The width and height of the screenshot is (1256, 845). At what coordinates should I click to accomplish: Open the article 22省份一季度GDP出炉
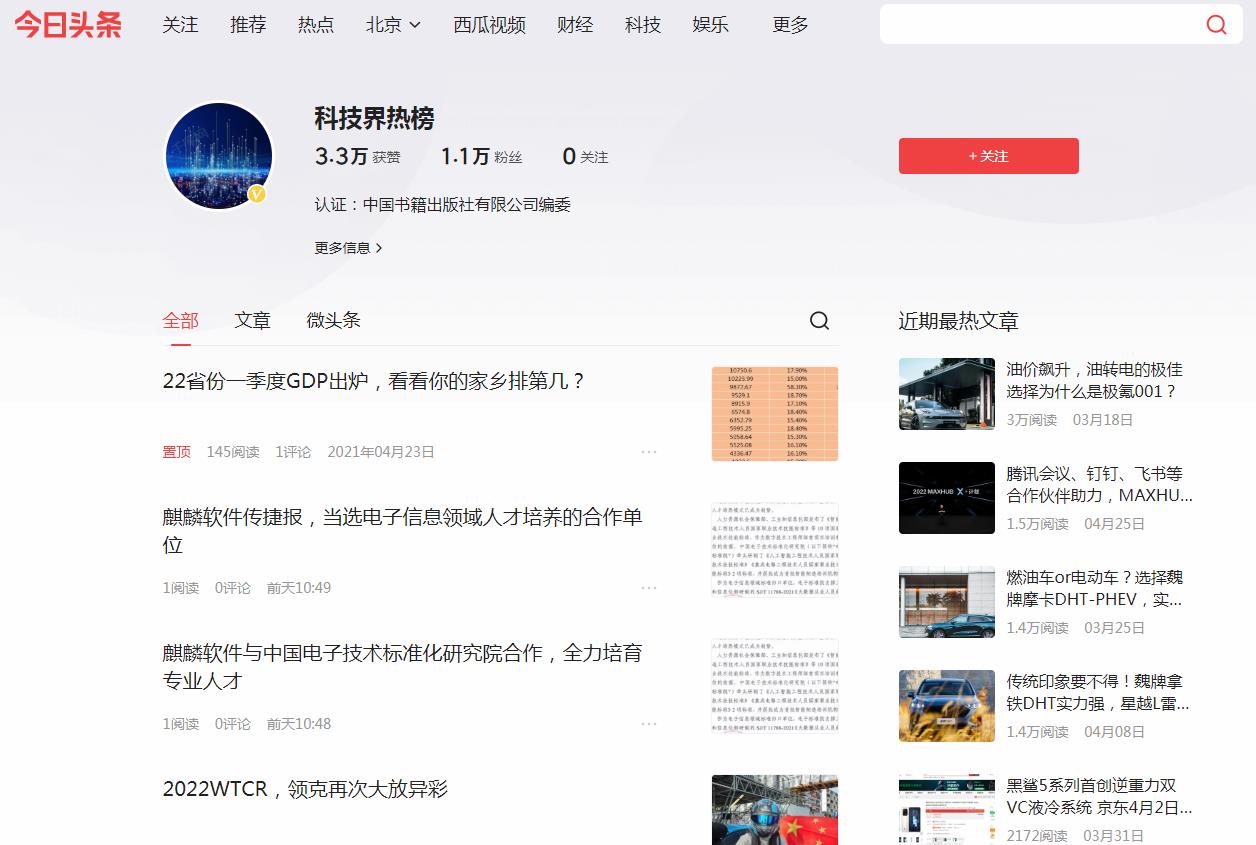(x=372, y=381)
